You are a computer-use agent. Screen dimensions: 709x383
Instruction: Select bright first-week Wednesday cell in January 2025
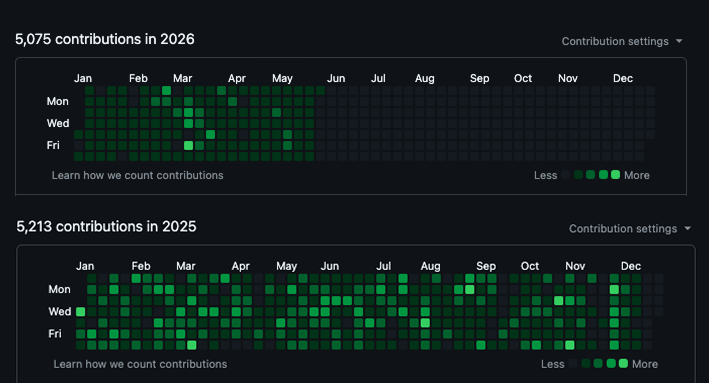80,311
